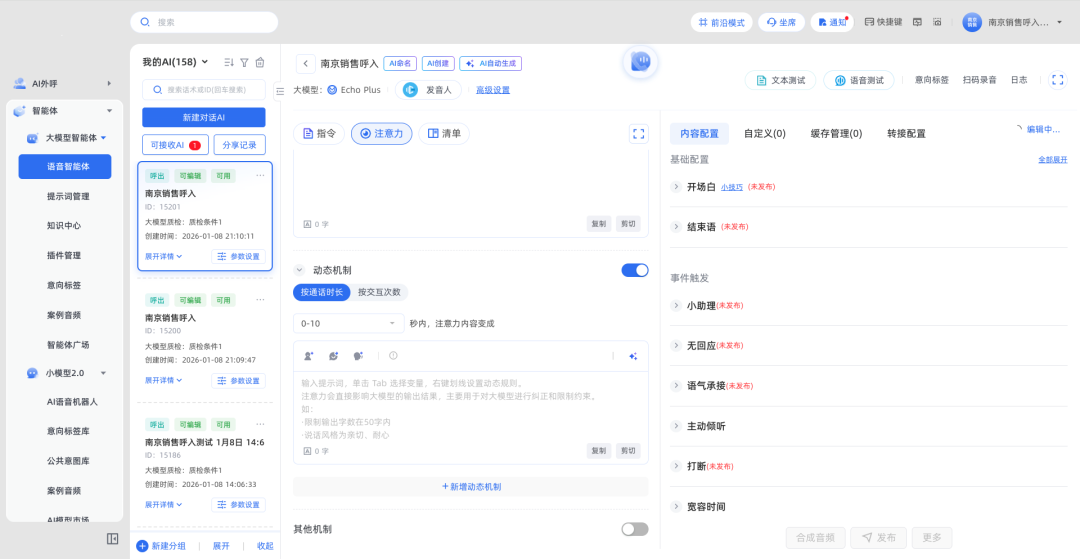Switch to the 转接配置 tab
The width and height of the screenshot is (1080, 559).
906,133
